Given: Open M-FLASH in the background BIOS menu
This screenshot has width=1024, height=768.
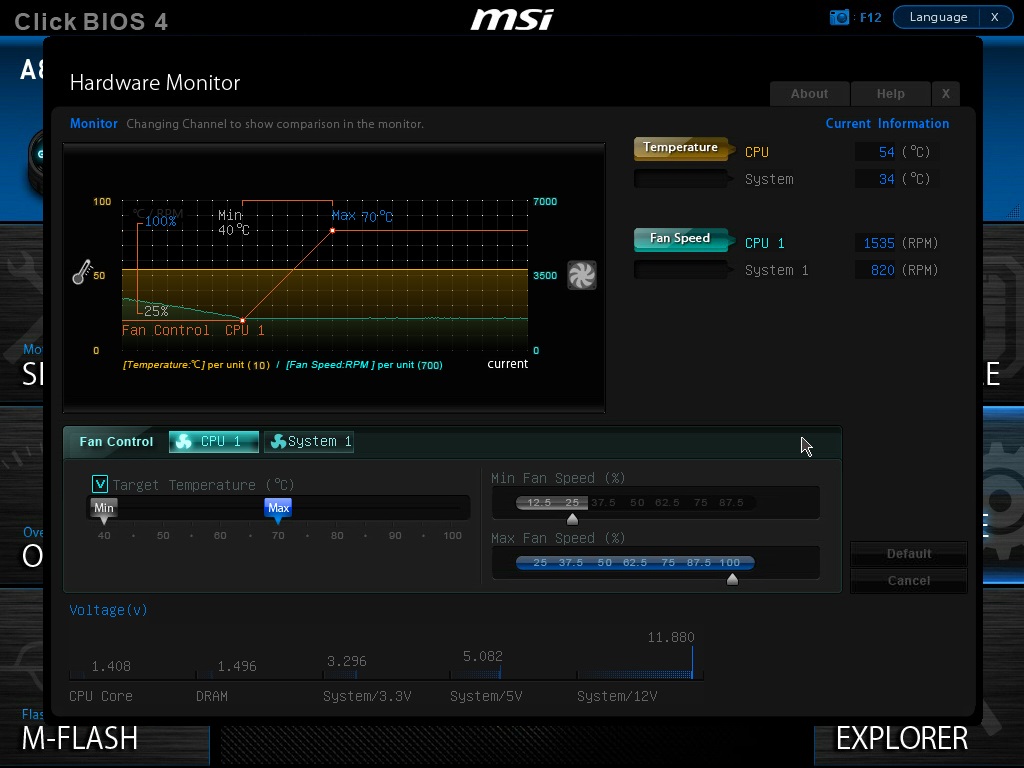Looking at the screenshot, I should click(79, 739).
